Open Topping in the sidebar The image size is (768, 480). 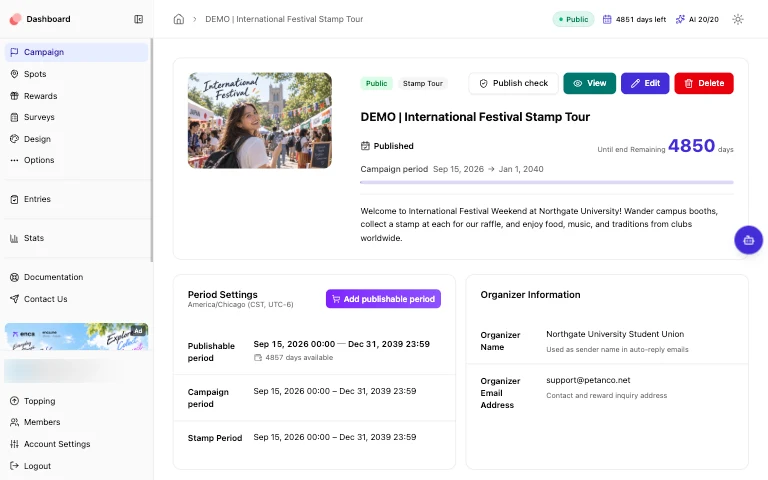tap(76, 401)
